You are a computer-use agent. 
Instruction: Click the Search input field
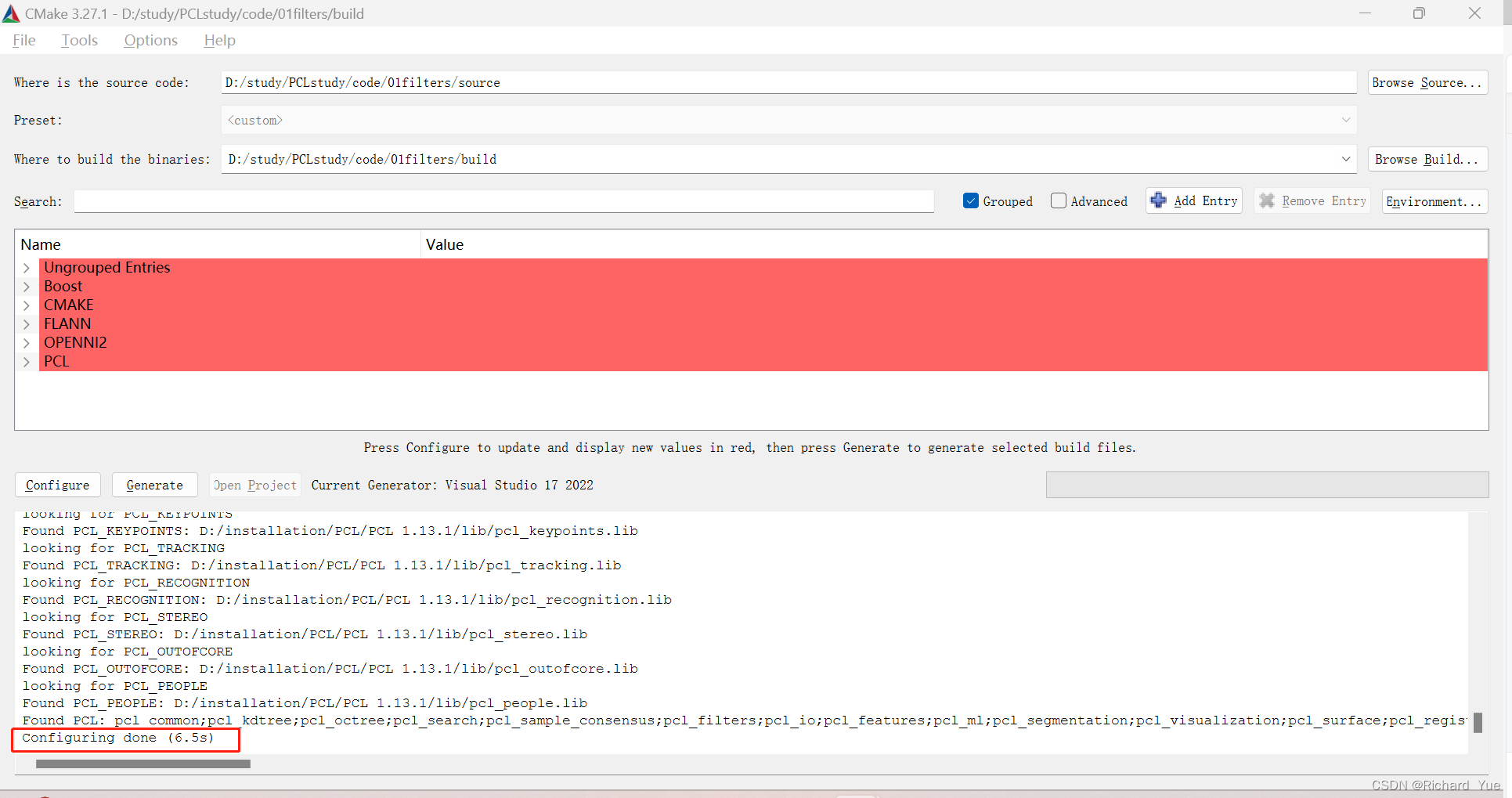click(x=504, y=201)
